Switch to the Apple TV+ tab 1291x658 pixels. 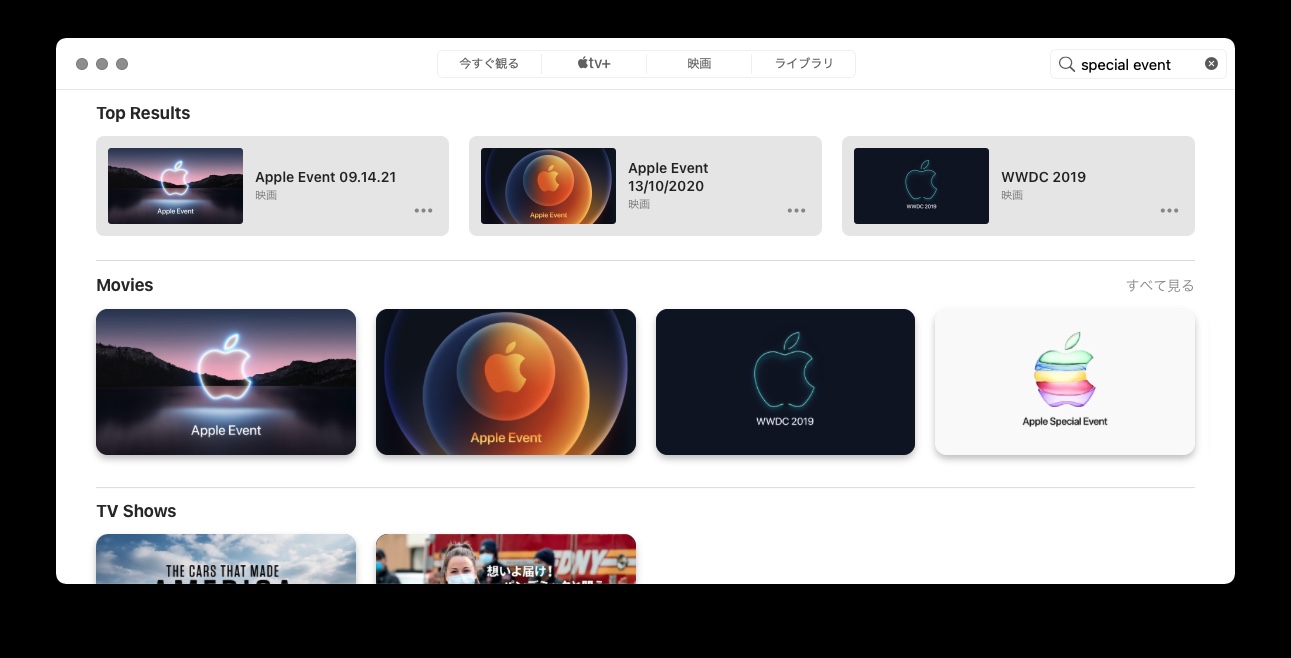click(x=594, y=64)
